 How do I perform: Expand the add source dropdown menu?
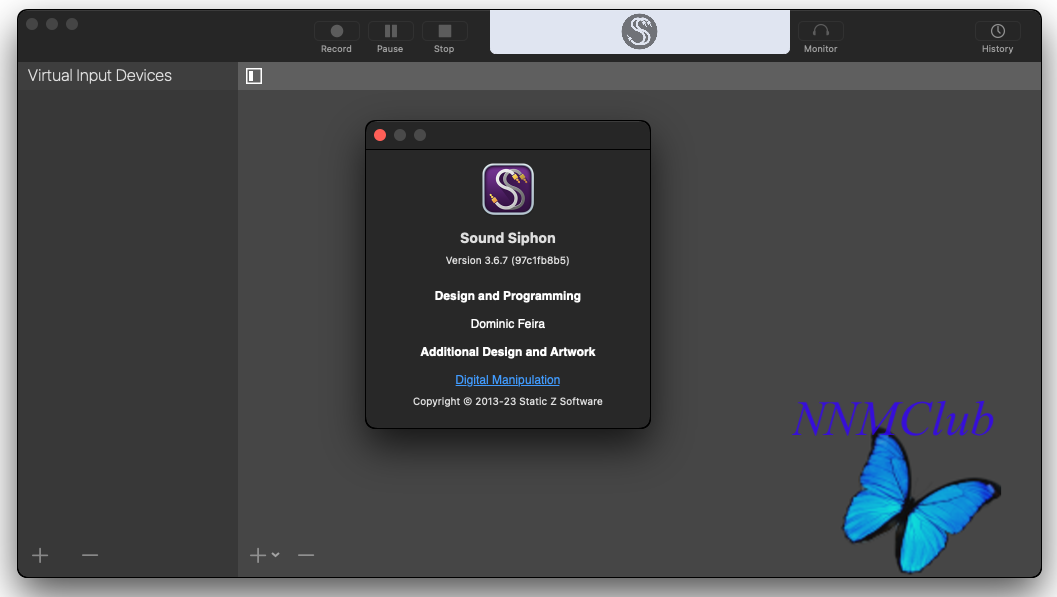[x=265, y=555]
